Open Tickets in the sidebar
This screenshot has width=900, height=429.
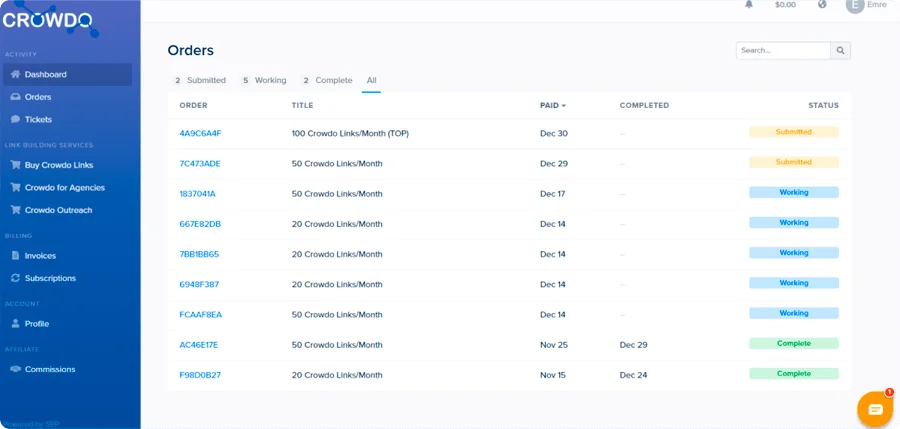(x=38, y=119)
